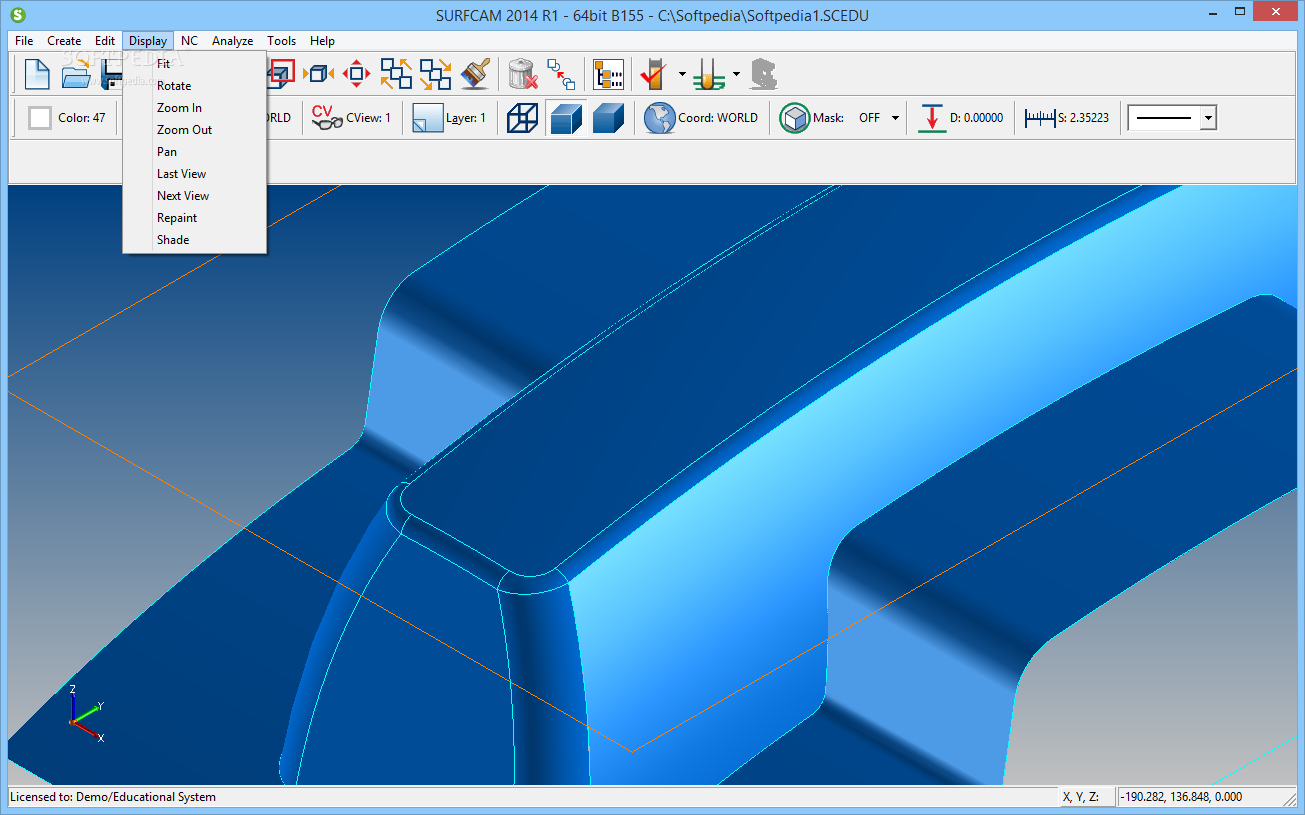Open dropdown arrow beside cutter icon
This screenshot has width=1305, height=815.
(736, 74)
